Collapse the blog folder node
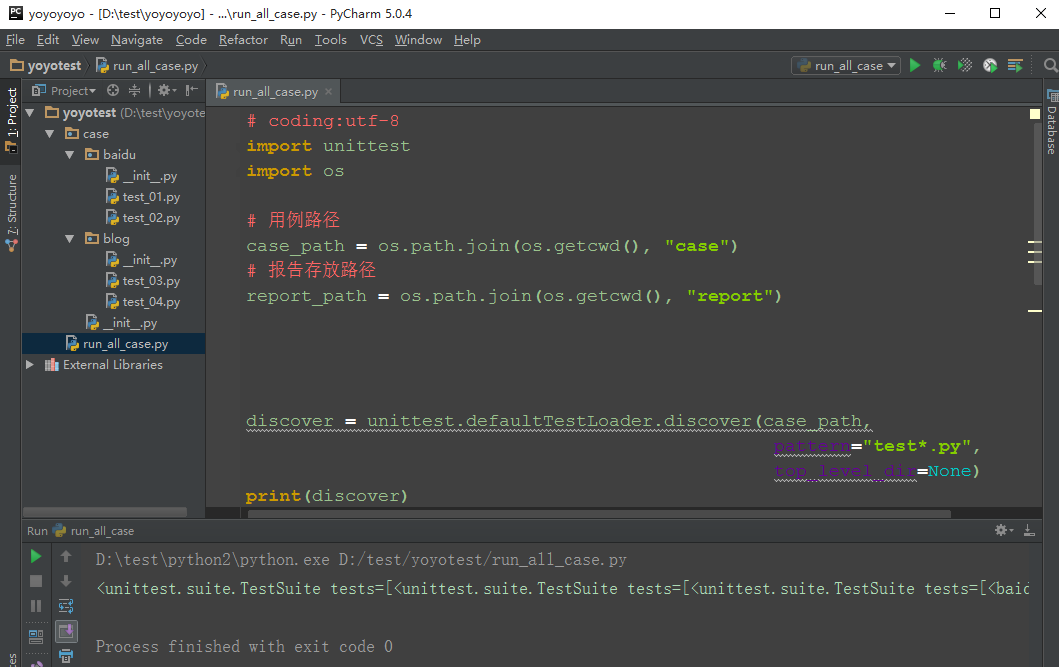1059x667 pixels. pyautogui.click(x=70, y=238)
